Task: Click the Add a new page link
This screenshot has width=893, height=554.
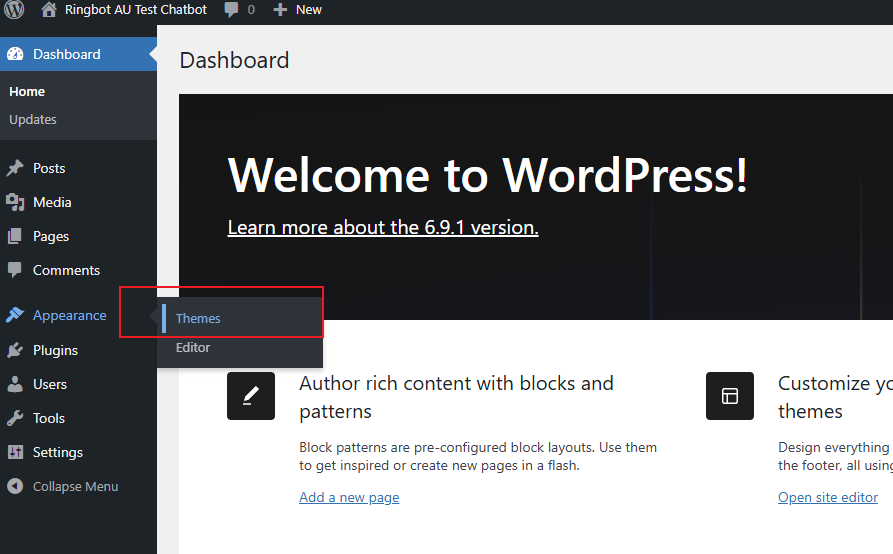Action: coord(349,497)
